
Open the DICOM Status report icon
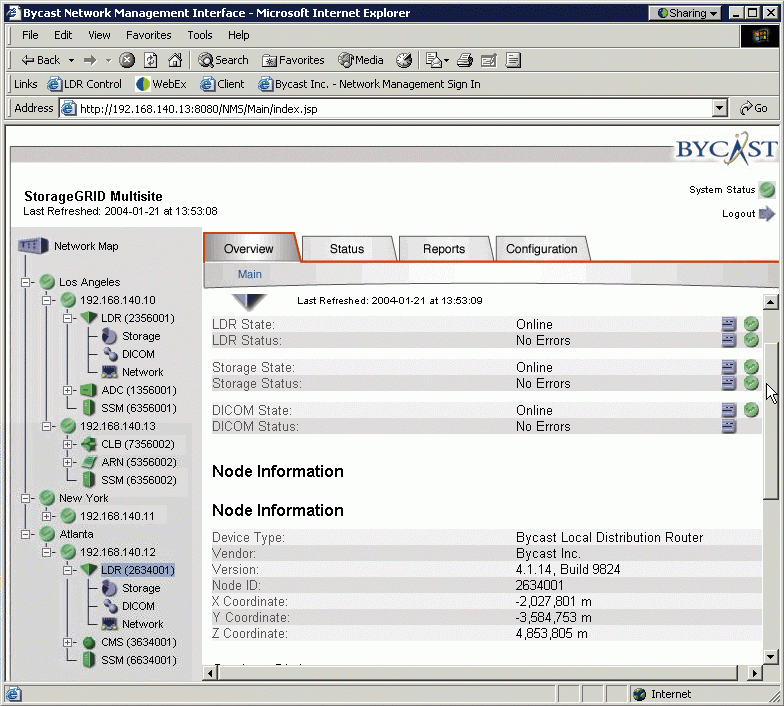tap(728, 426)
